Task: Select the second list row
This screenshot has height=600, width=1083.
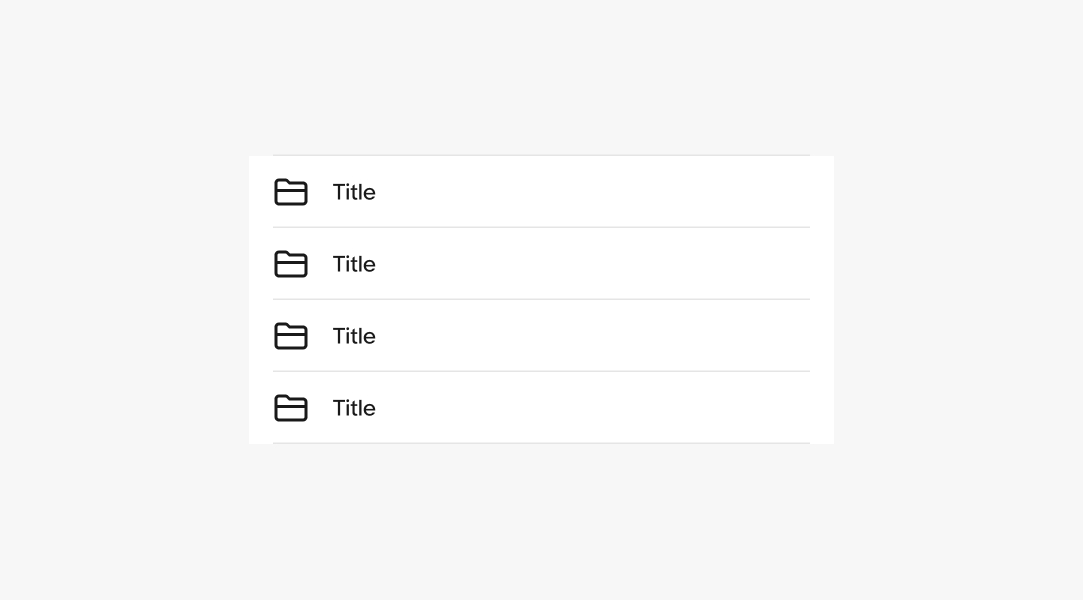Action: (x=541, y=264)
